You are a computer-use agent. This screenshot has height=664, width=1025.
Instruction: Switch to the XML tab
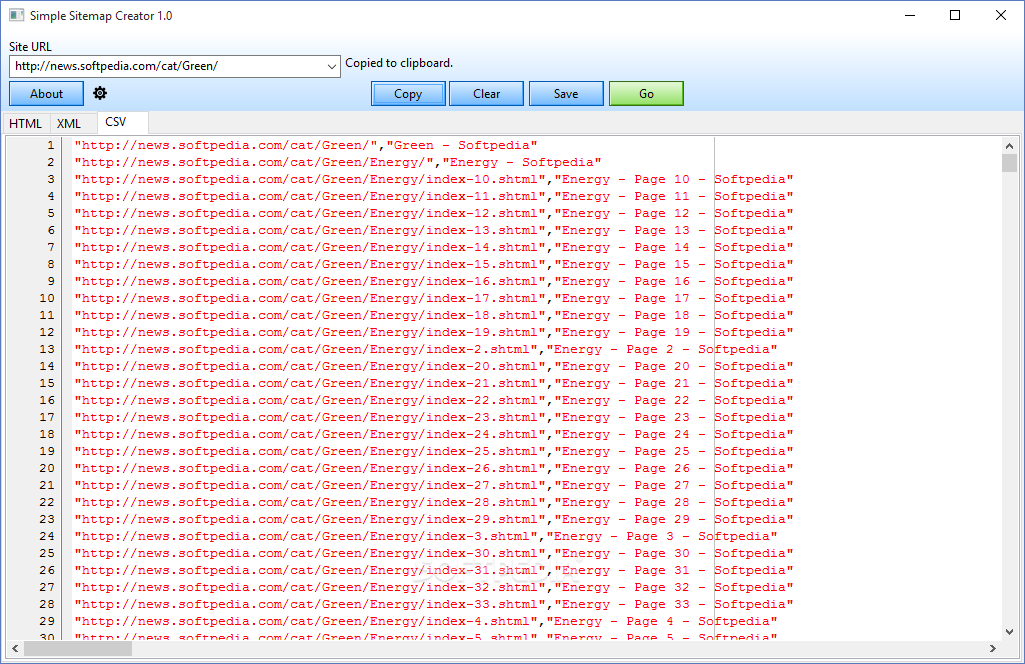(69, 124)
